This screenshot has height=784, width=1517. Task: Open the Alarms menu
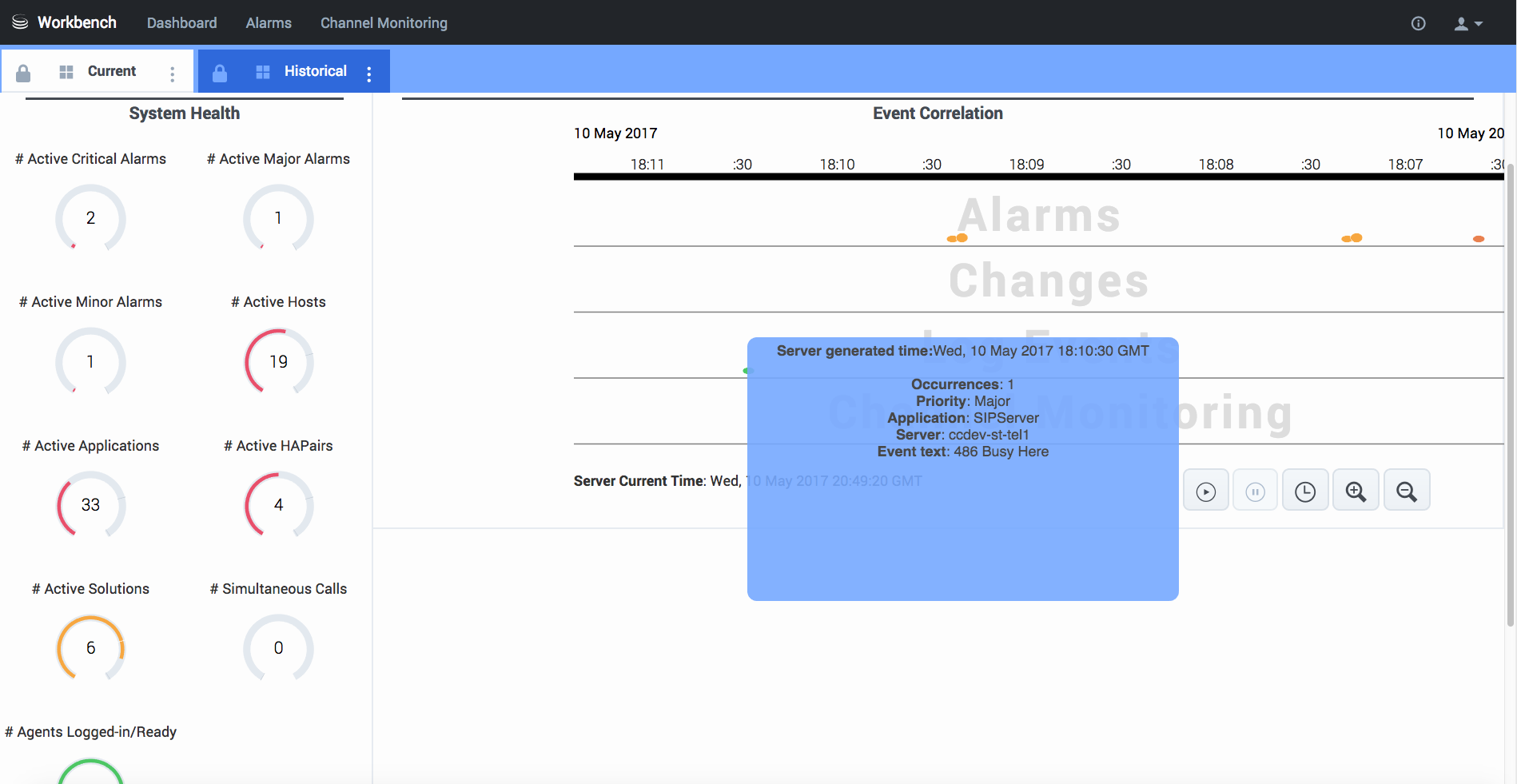269,23
